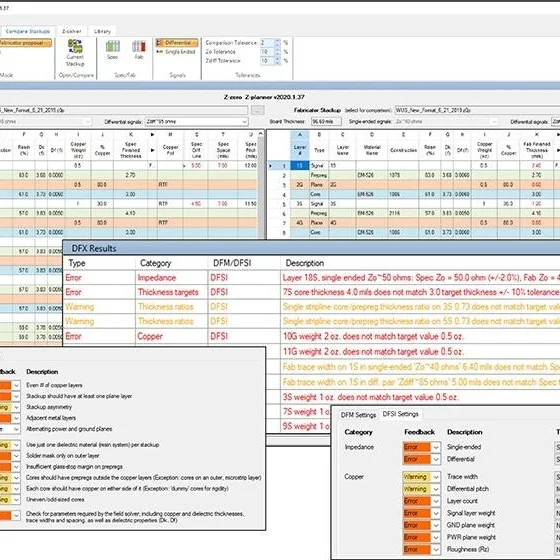This screenshot has height=560, width=560.
Task: Switch to DFM Settings tab
Action: 358,415
